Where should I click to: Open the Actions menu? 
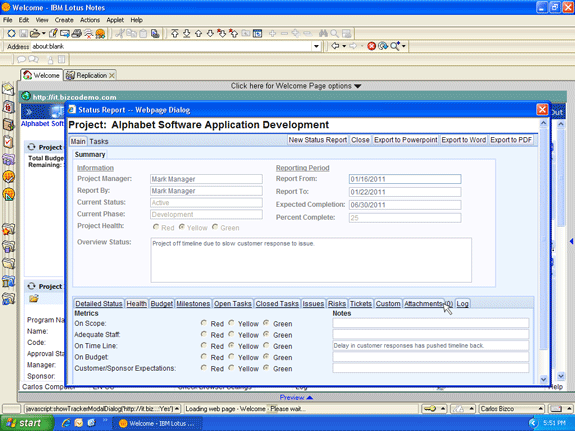tap(90, 20)
